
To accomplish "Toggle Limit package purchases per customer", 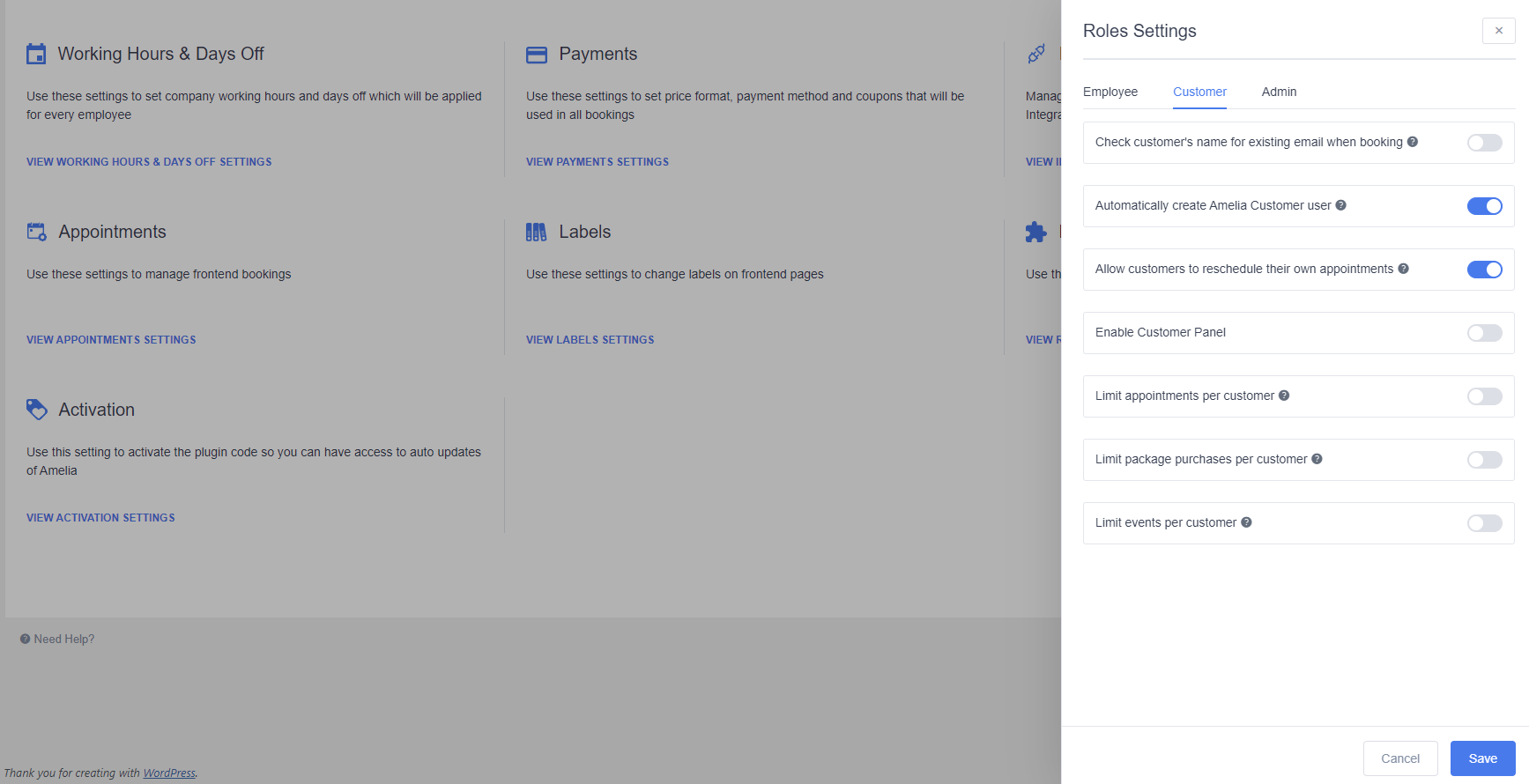I will [1485, 460].
